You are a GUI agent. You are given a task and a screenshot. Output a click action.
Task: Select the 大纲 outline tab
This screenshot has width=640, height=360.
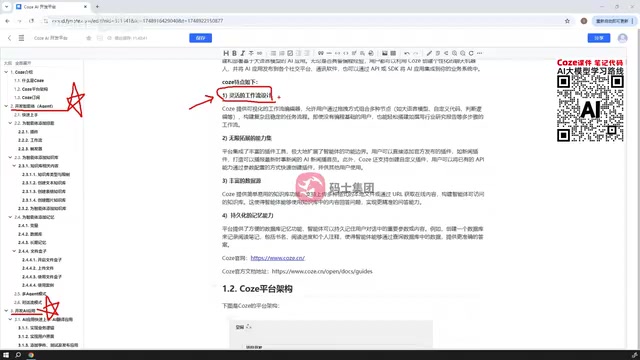click(8, 63)
